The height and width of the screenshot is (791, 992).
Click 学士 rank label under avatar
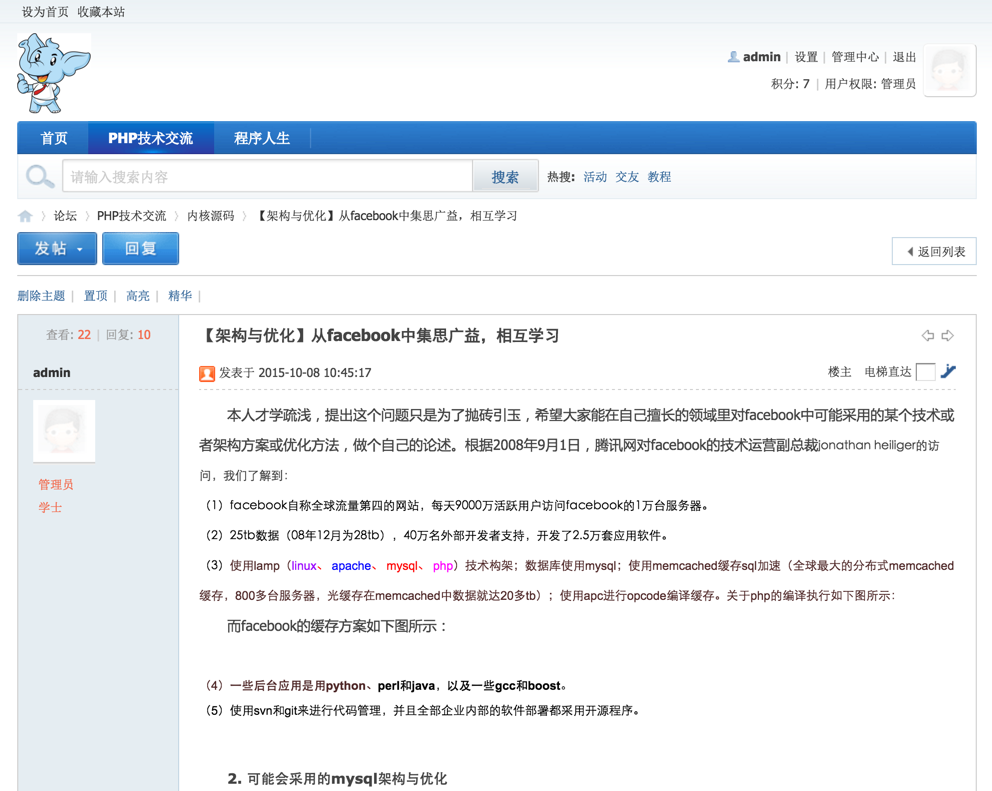[x=50, y=508]
